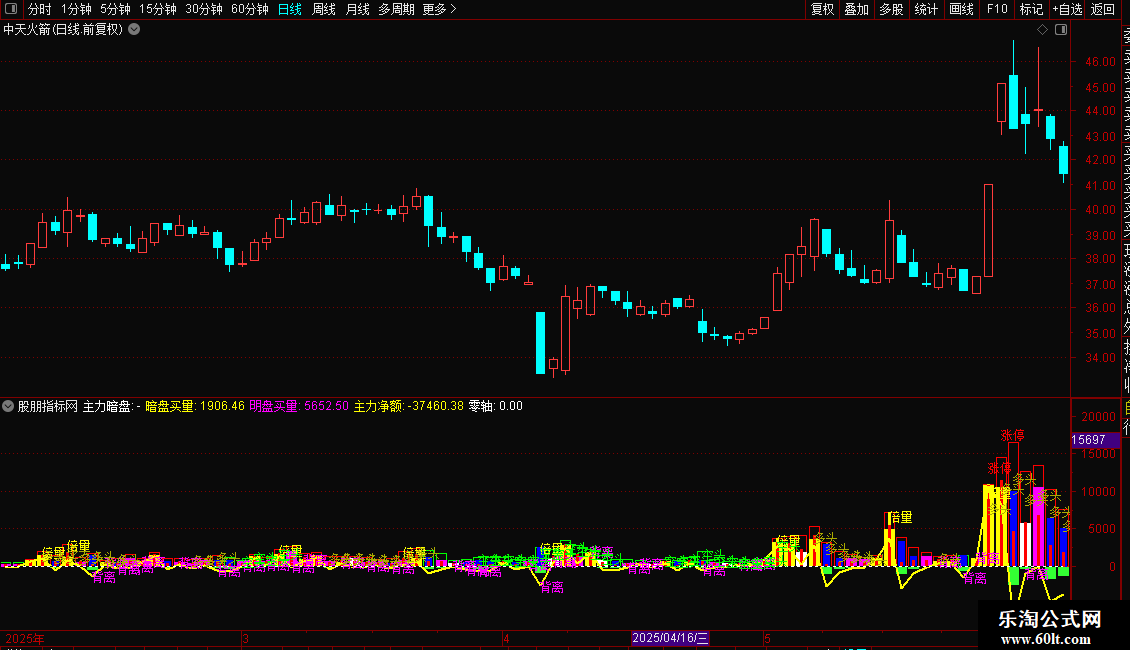Select the 1分钟 timeframe
The height and width of the screenshot is (650, 1130).
coord(76,9)
